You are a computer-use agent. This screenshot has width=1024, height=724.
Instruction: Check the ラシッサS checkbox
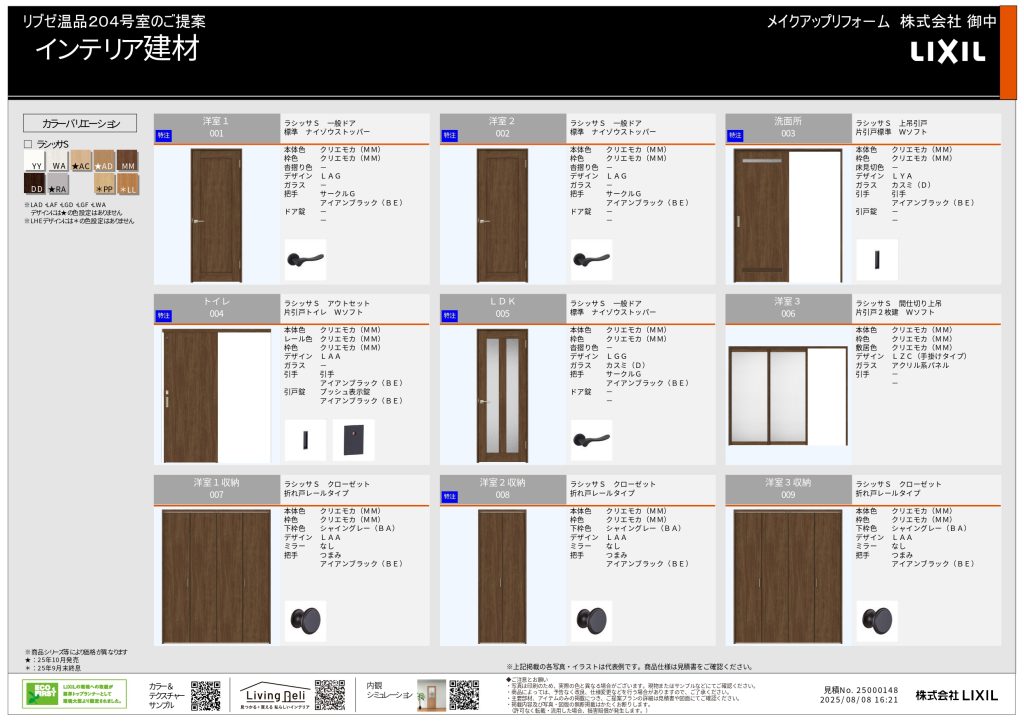coord(28,144)
